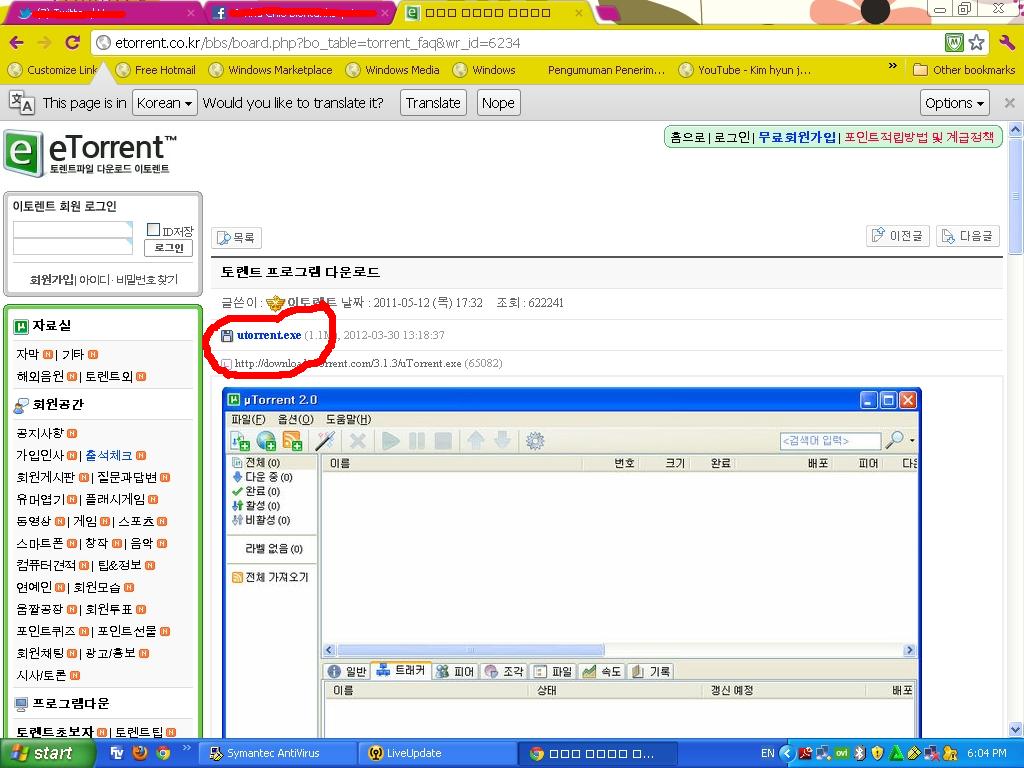This screenshot has height=768, width=1024.
Task: Click the Stop torrent square icon
Action: (443, 441)
